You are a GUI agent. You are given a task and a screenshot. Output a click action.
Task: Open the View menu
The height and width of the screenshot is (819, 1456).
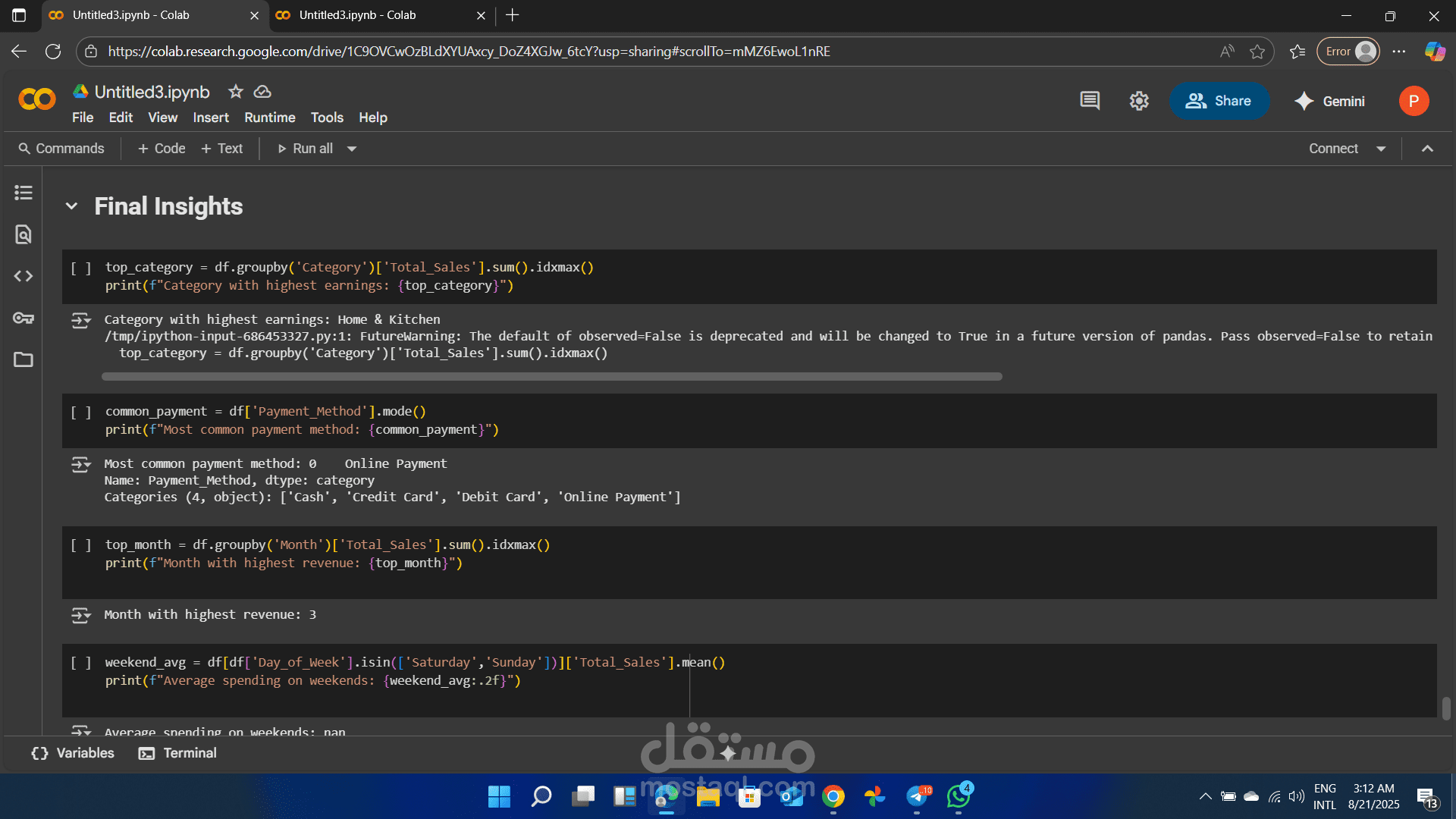pyautogui.click(x=162, y=118)
